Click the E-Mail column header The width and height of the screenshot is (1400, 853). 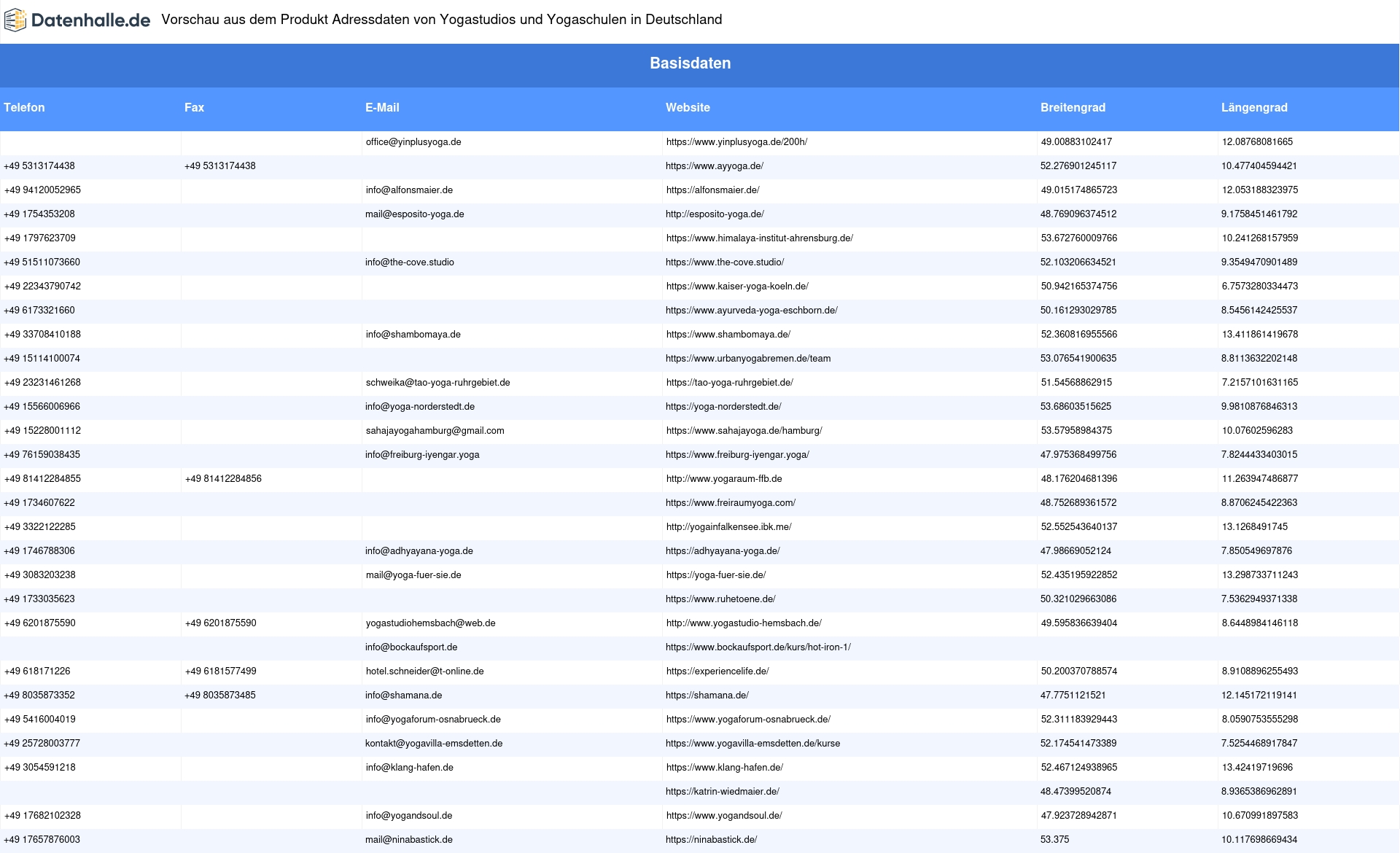(x=382, y=107)
